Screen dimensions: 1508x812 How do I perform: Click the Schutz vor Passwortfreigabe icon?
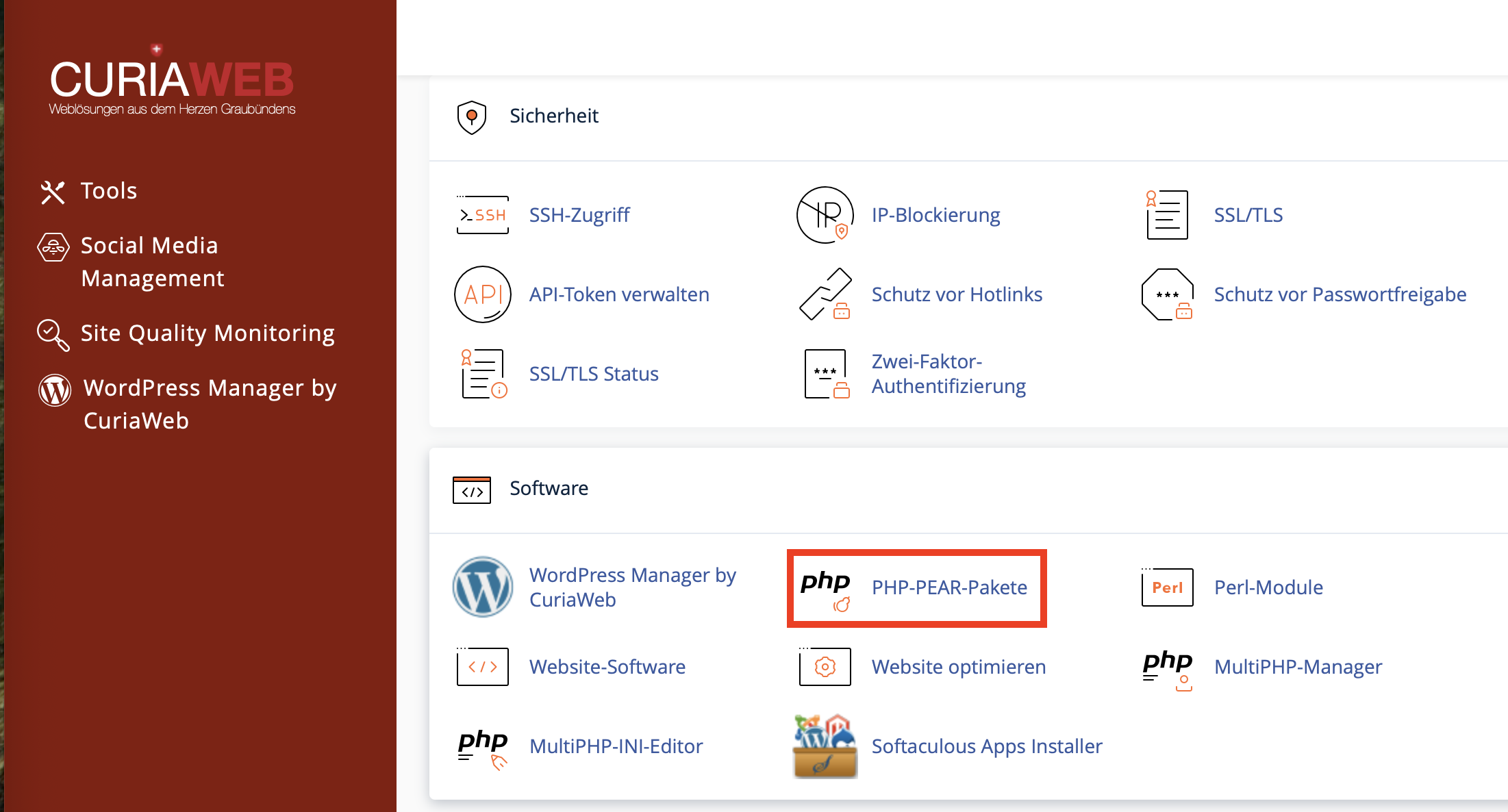pos(1168,294)
